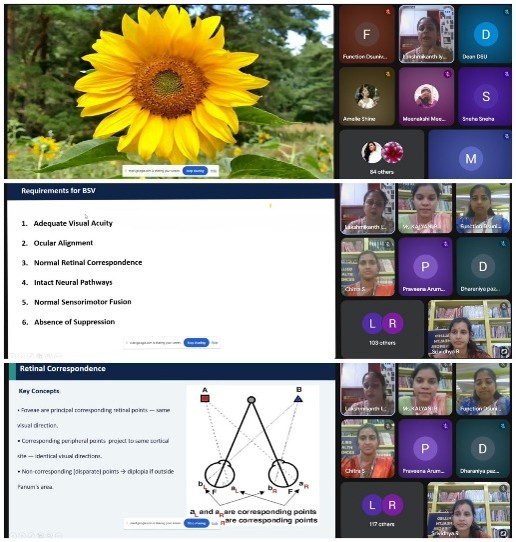The image size is (516, 542).
Task: Open the 84 others participants tile
Action: pyautogui.click(x=382, y=155)
